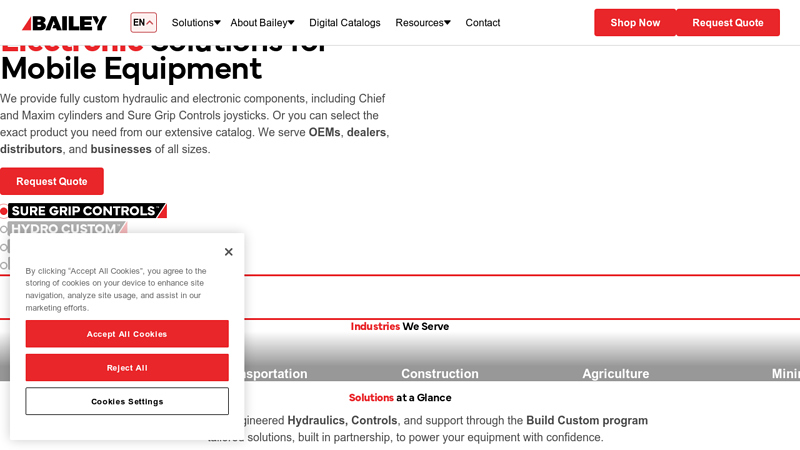Accept All Cookies

127,334
